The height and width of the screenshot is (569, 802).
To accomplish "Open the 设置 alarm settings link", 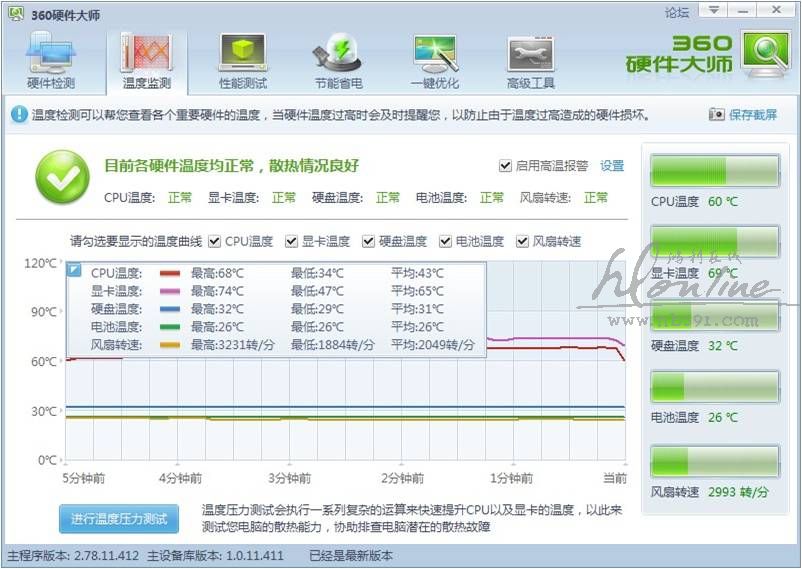I will point(611,166).
